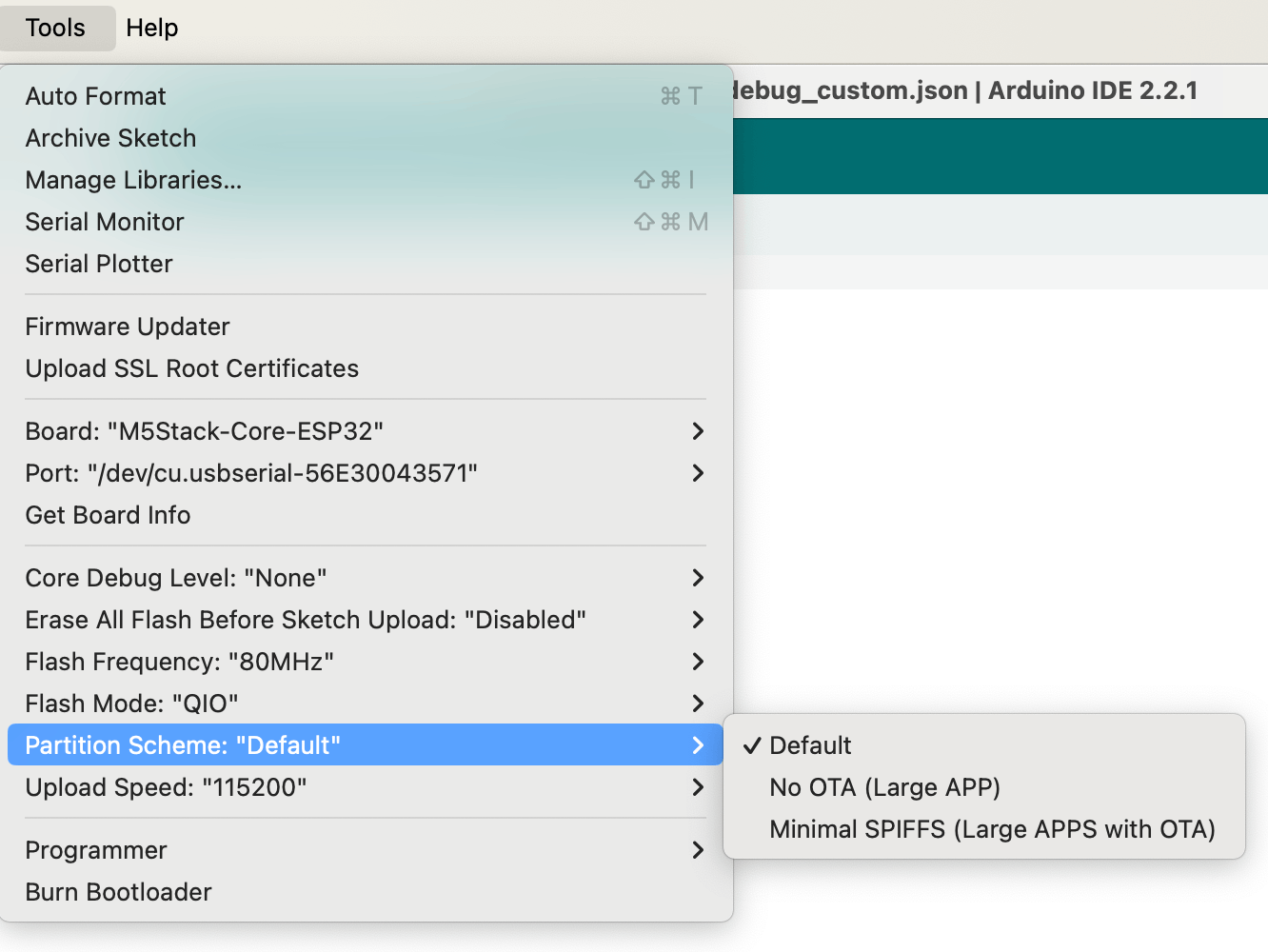Select Minimal SPIFFS (Large APPS with OTA)
Image resolution: width=1268 pixels, height=952 pixels.
tap(984, 829)
